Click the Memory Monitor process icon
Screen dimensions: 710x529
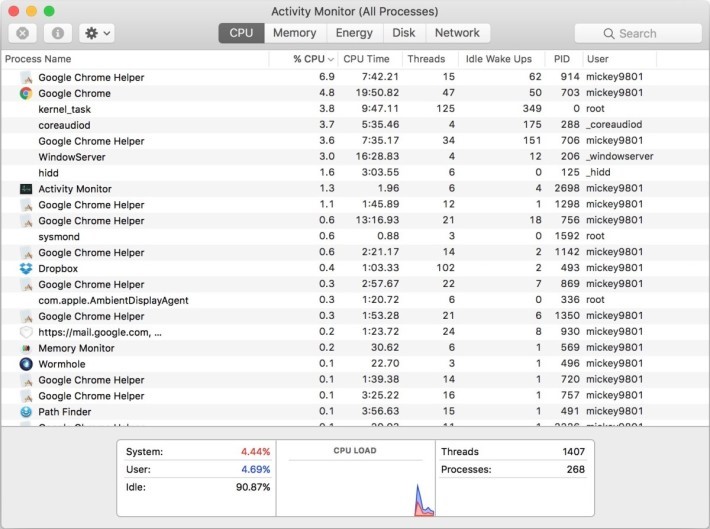click(26, 348)
